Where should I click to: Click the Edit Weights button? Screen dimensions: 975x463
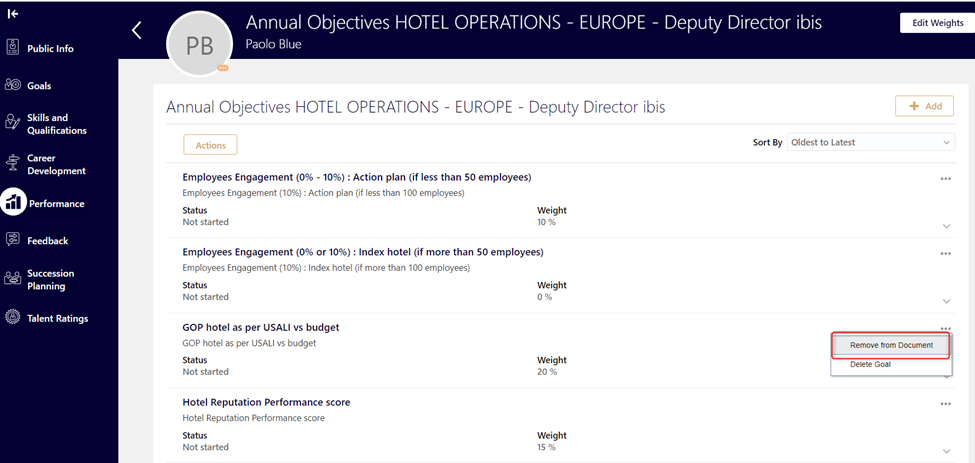[x=938, y=22]
